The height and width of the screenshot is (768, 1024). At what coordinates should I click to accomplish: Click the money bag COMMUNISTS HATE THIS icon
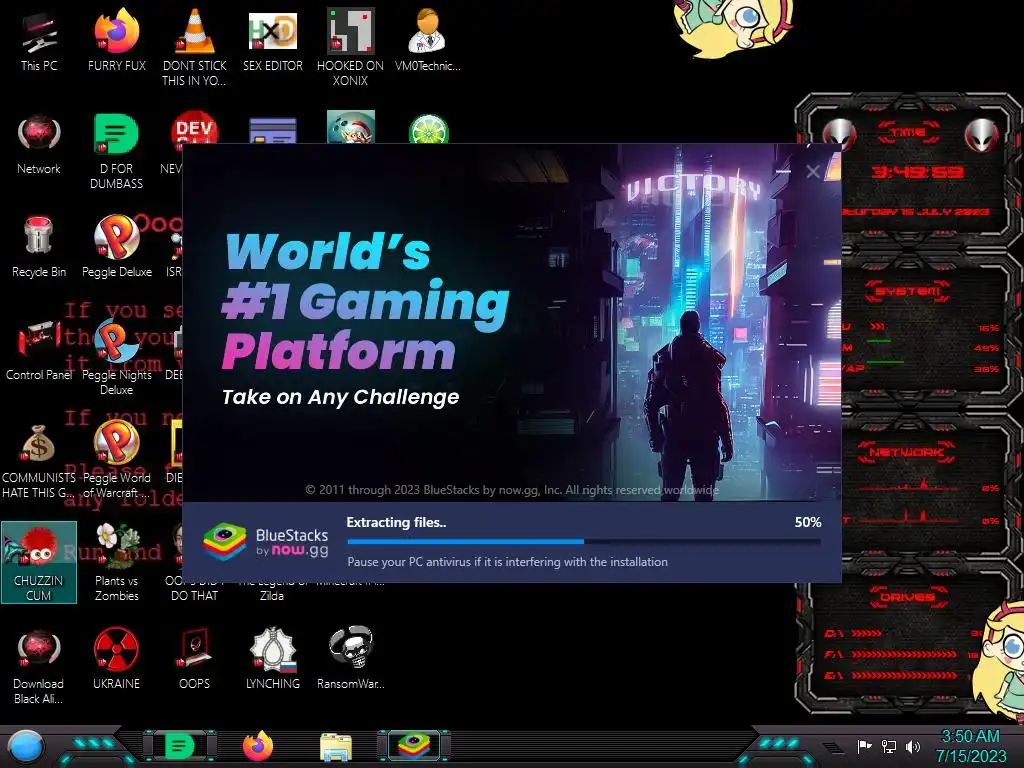click(x=39, y=461)
